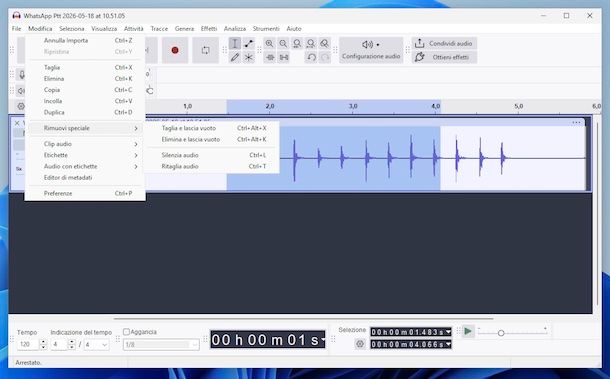
Task: Open selection toolbar settings gear
Action: pyautogui.click(x=360, y=344)
